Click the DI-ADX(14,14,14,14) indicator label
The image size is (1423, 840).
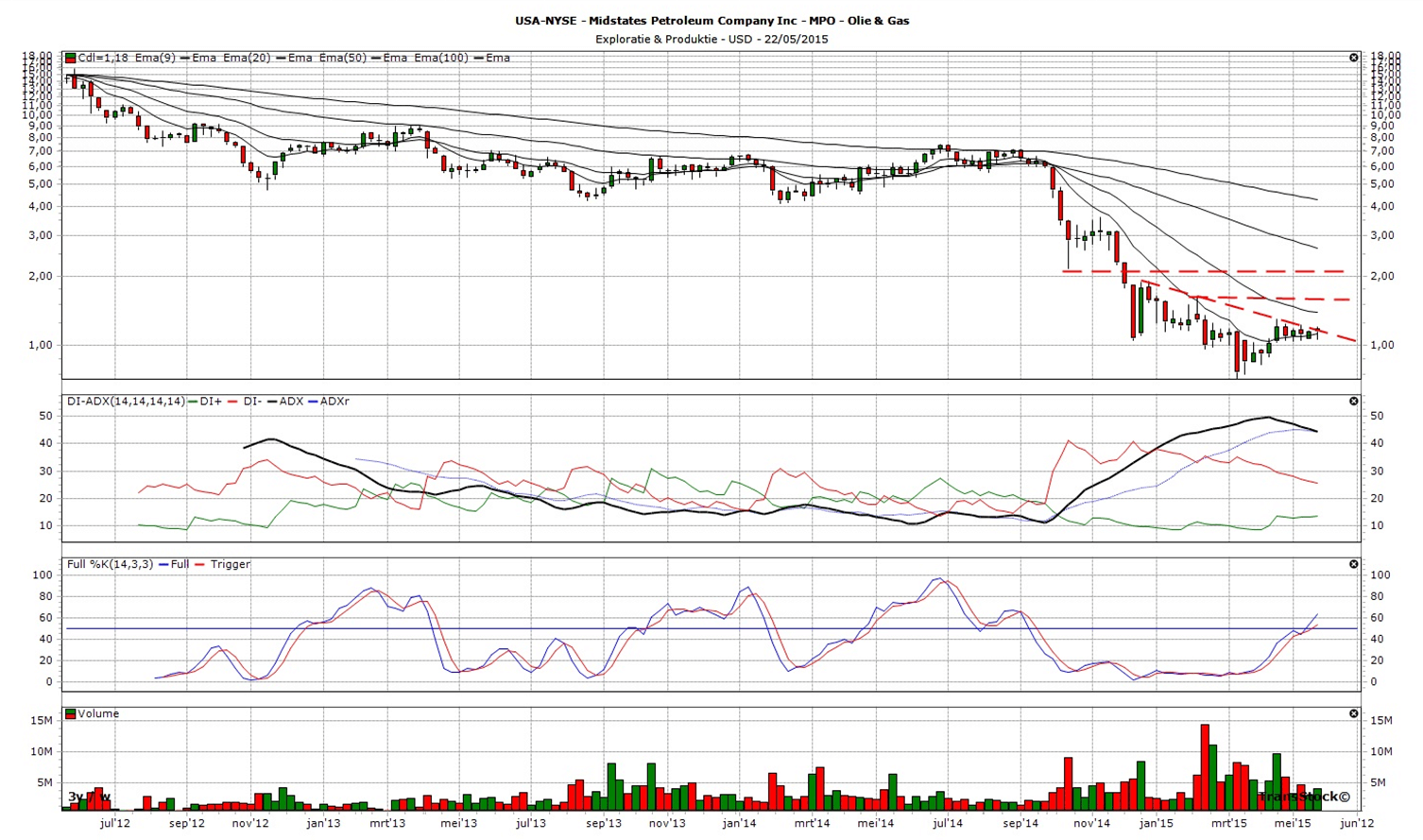[126, 402]
